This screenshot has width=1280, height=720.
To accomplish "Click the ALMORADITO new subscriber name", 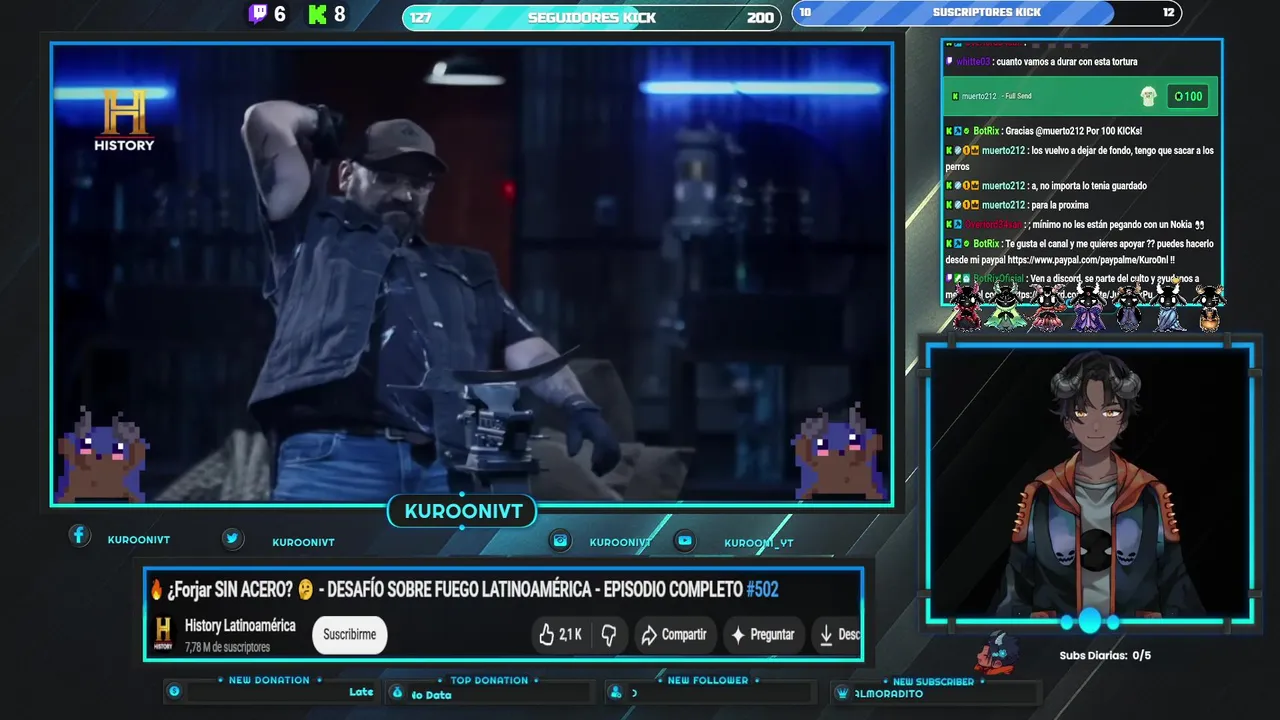I will pos(888,694).
